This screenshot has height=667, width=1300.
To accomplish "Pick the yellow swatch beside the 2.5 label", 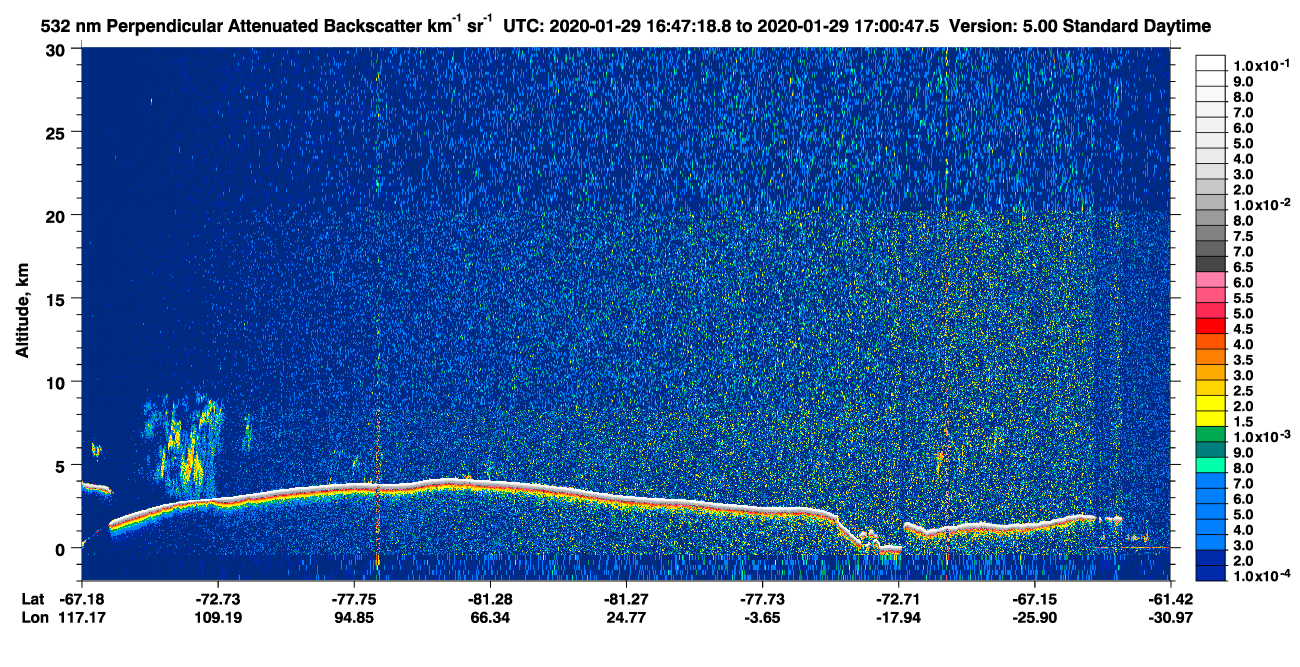I will click(1211, 388).
